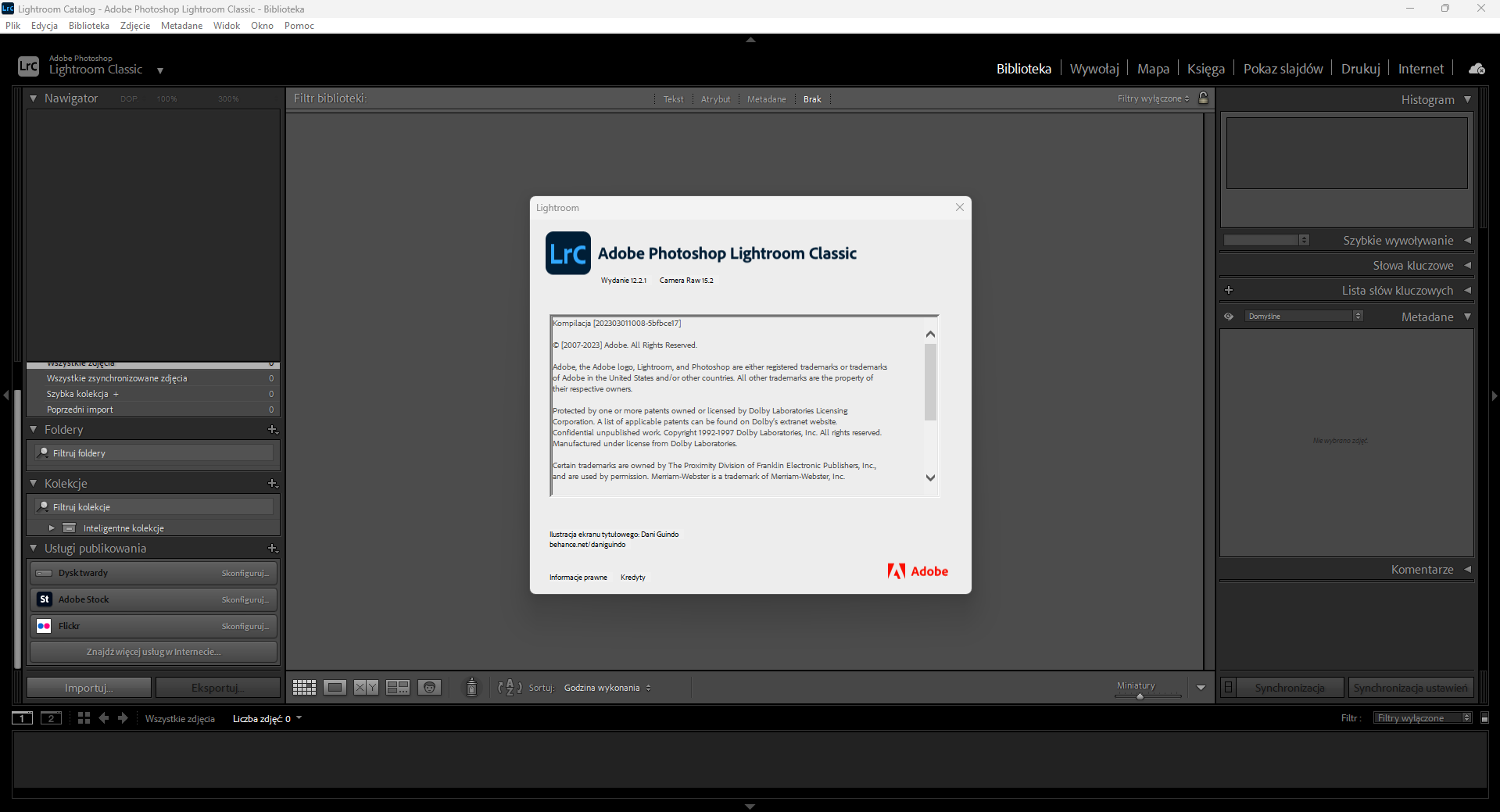Switch to the Wywołaj module
The height and width of the screenshot is (812, 1500).
1094,69
